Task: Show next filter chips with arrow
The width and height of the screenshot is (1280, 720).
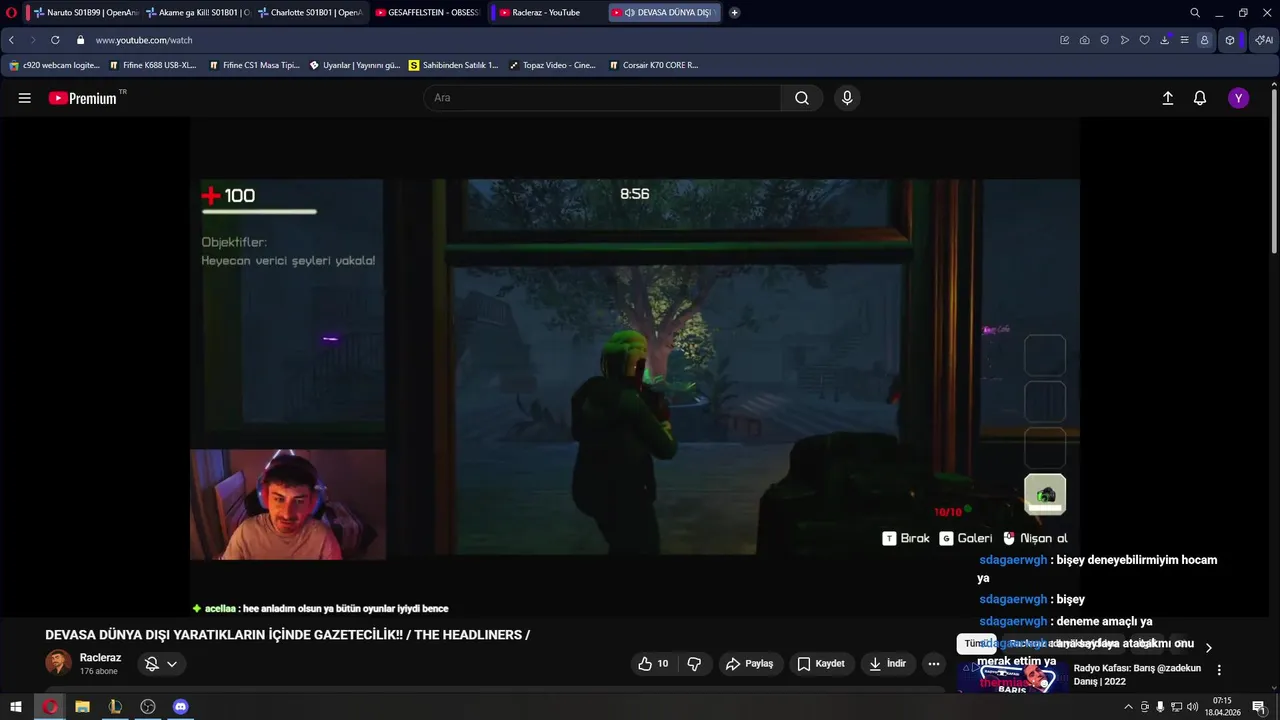Action: [x=1208, y=648]
